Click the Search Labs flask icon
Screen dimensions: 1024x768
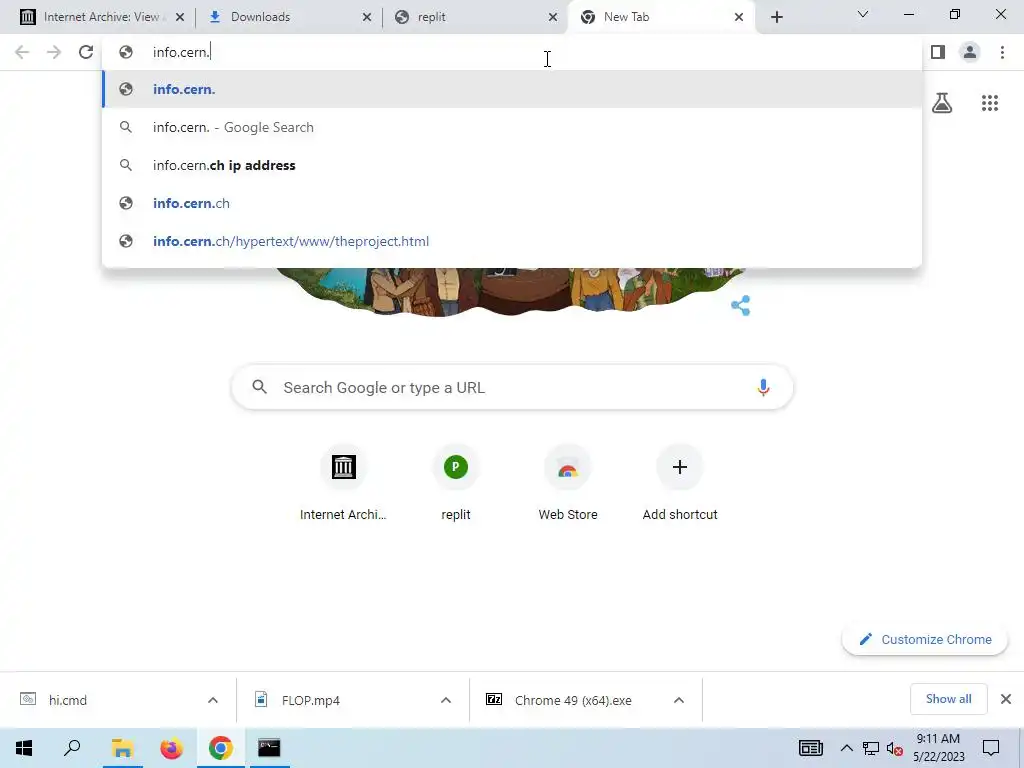point(942,103)
